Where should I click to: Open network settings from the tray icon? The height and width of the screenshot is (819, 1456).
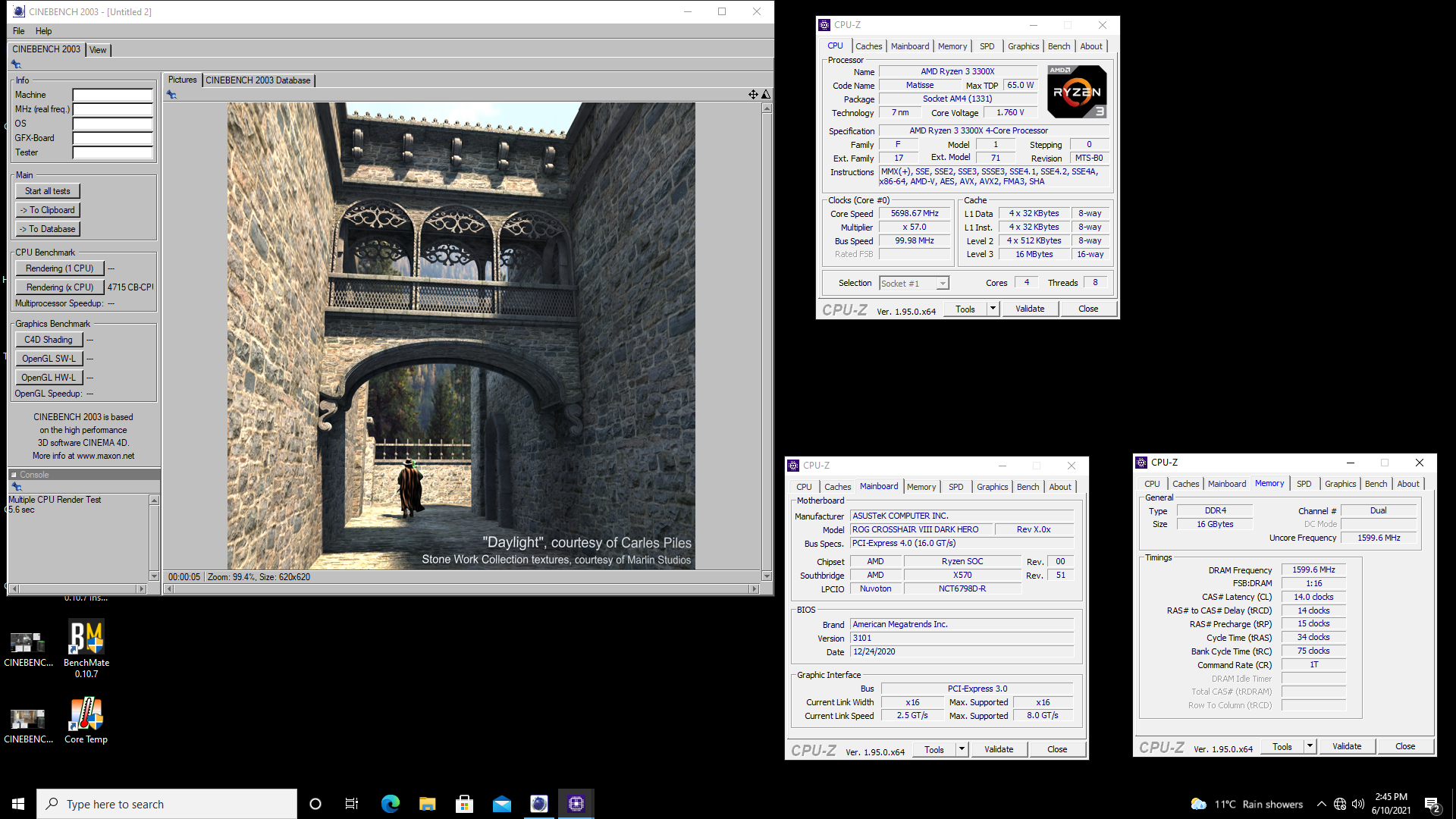tap(1340, 804)
